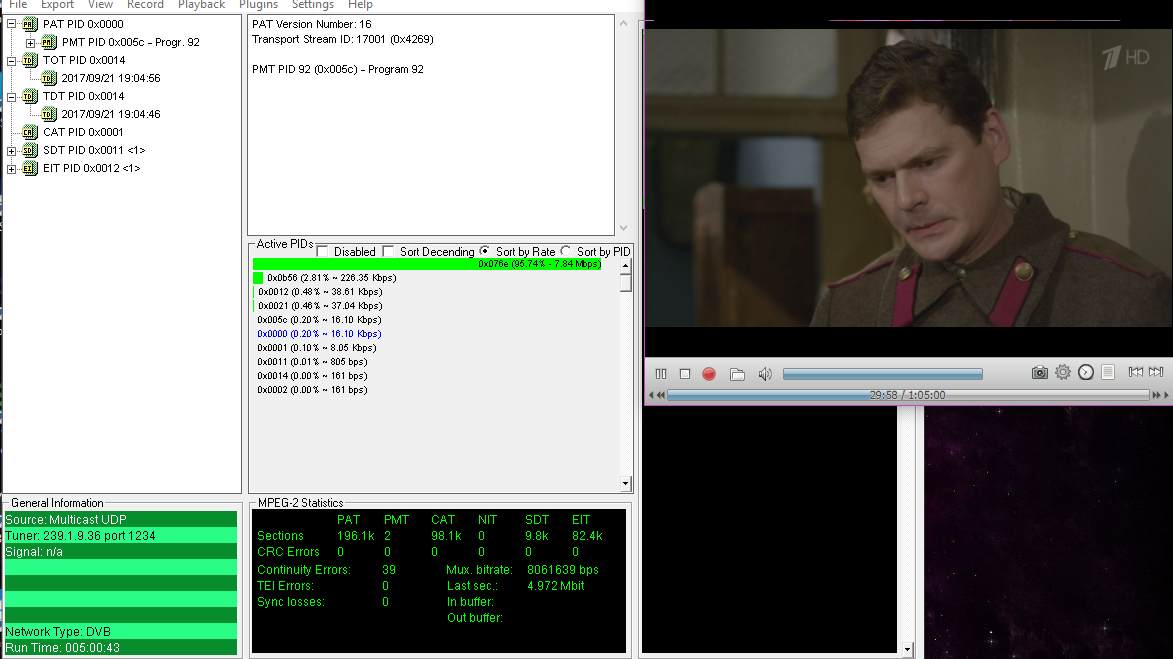This screenshot has height=659, width=1173.
Task: Collapse the TDT PID 0x0014 tree node
Action: [x=11, y=96]
